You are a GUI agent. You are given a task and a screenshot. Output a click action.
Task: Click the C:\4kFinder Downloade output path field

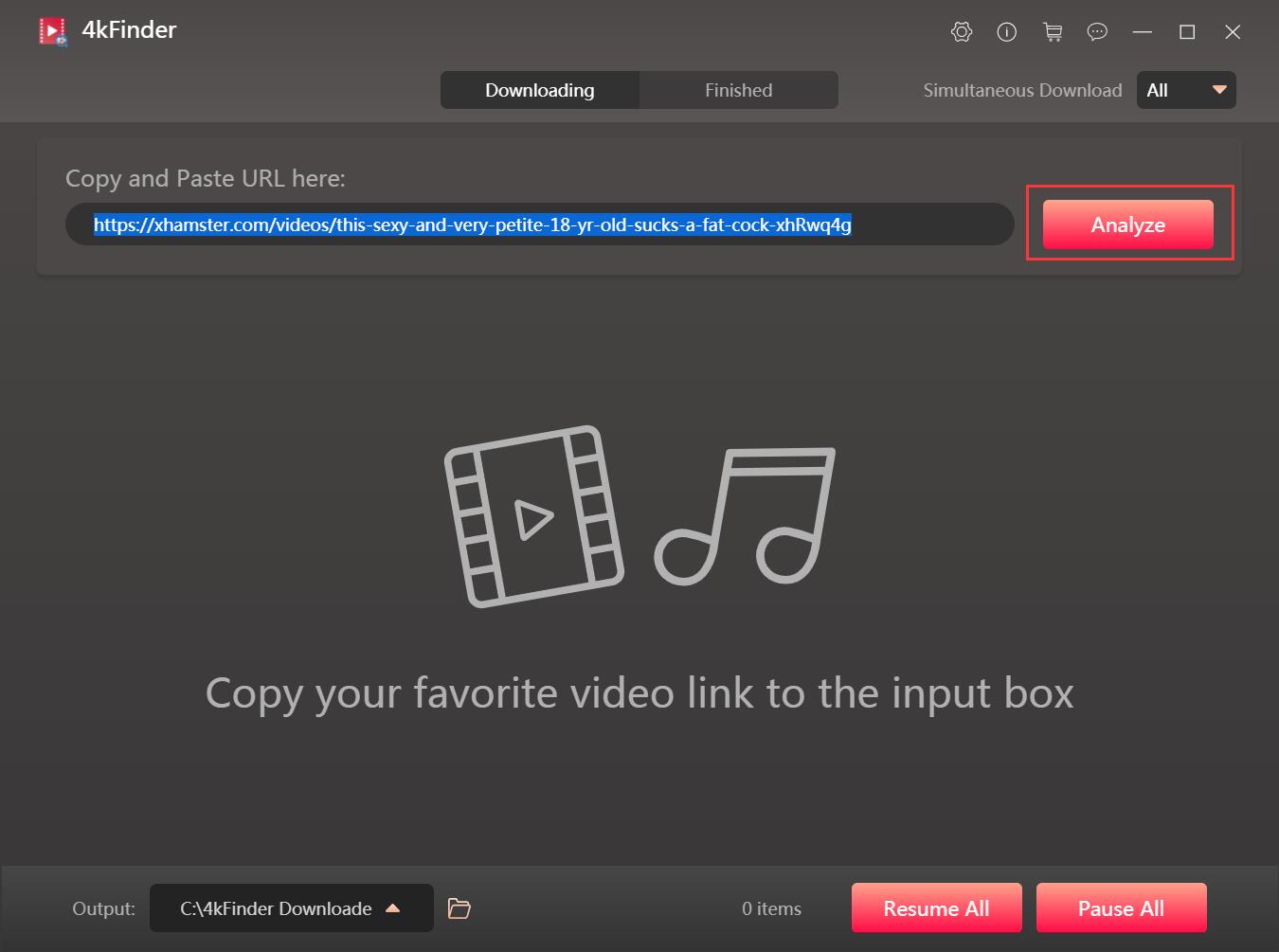tap(275, 907)
